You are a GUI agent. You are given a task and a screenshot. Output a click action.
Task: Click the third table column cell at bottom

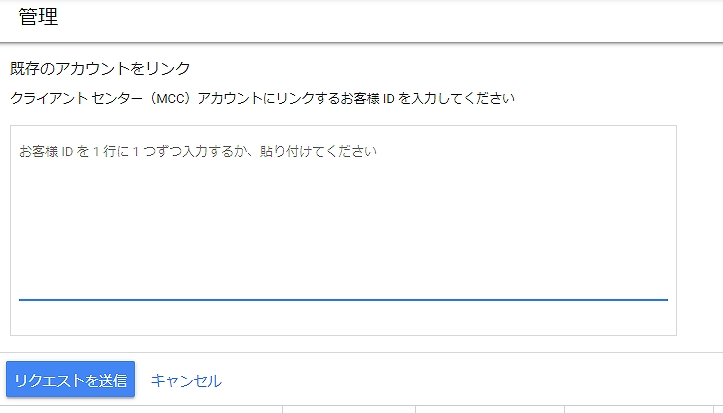490,409
